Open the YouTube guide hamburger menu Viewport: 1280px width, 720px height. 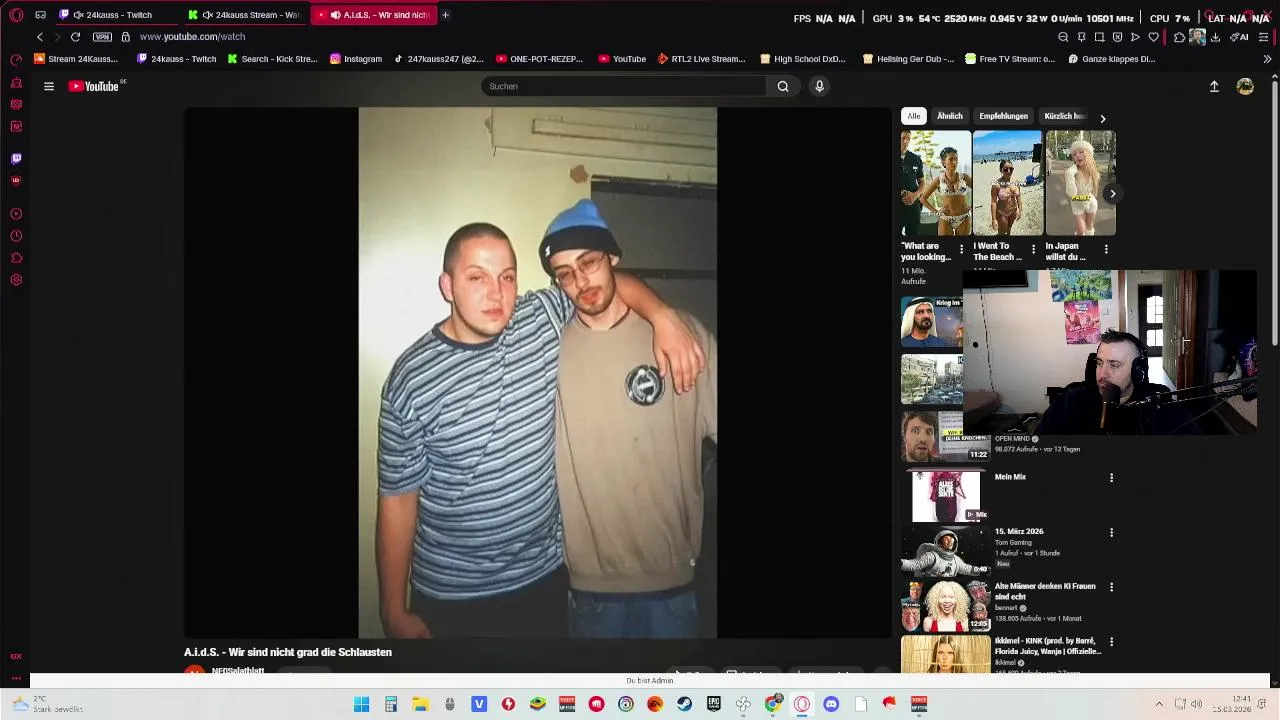(x=48, y=86)
